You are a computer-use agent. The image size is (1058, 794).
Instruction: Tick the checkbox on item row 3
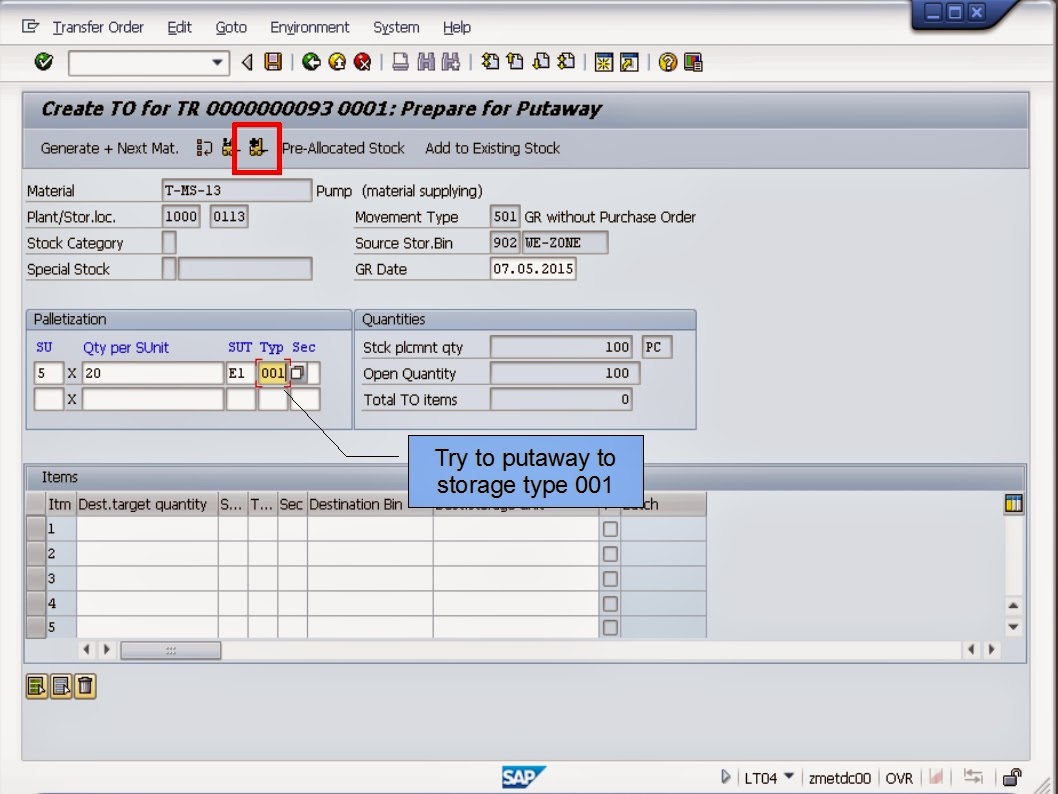point(609,578)
